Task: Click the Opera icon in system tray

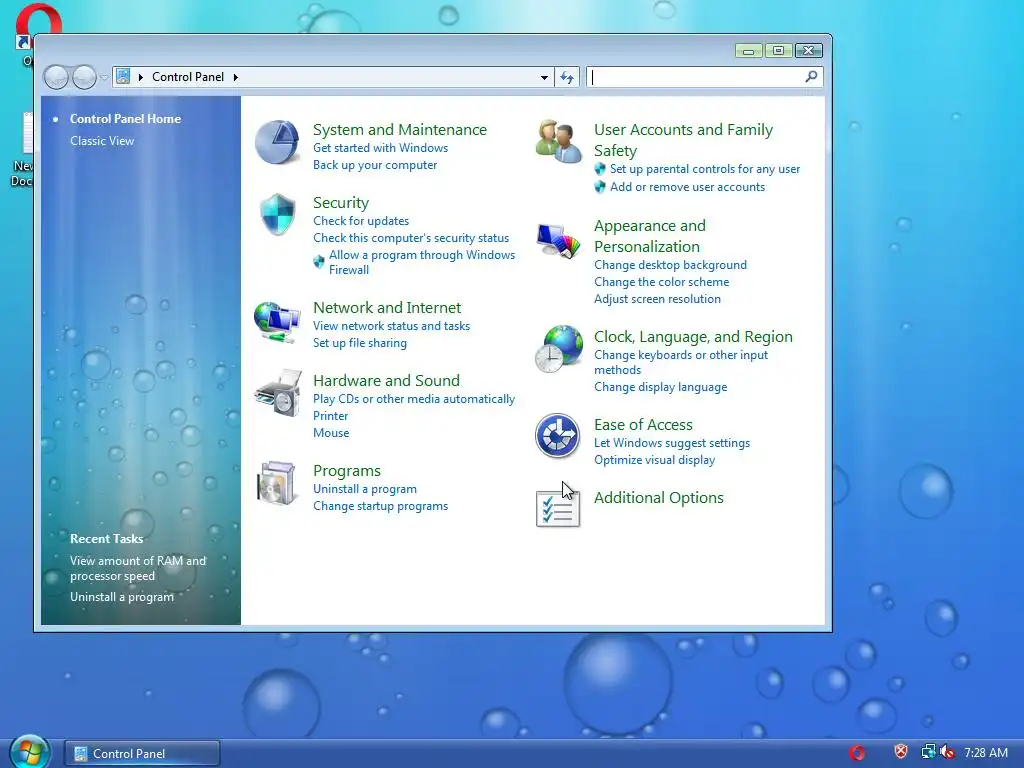Action: click(857, 753)
